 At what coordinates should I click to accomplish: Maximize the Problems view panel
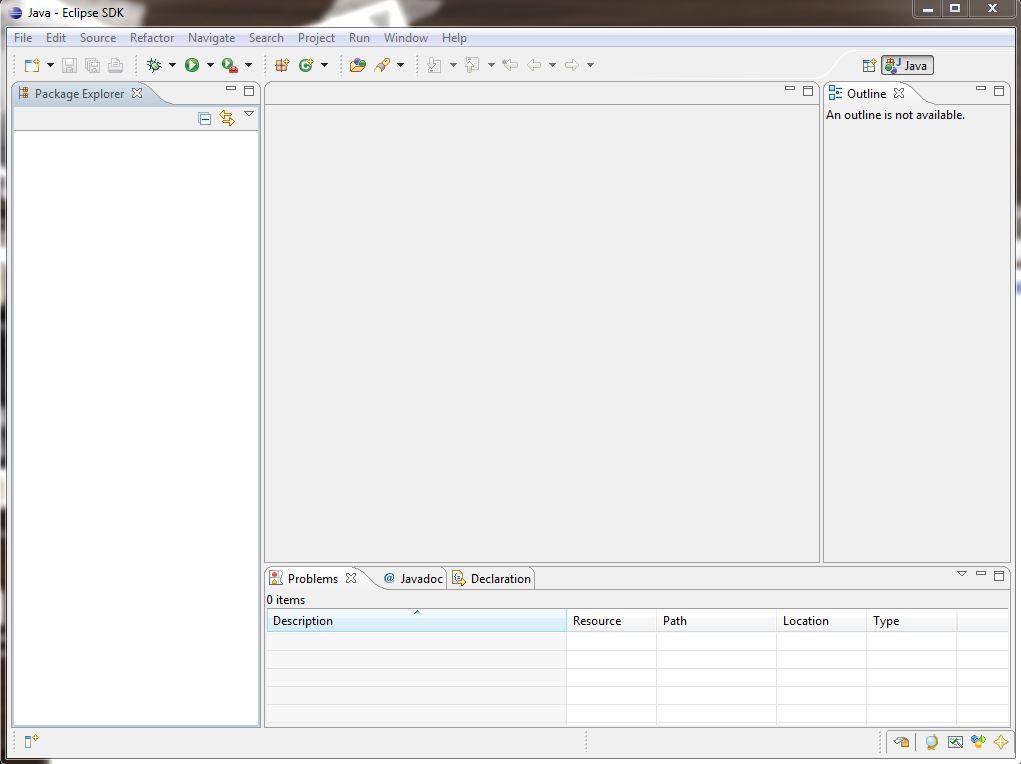pos(999,576)
